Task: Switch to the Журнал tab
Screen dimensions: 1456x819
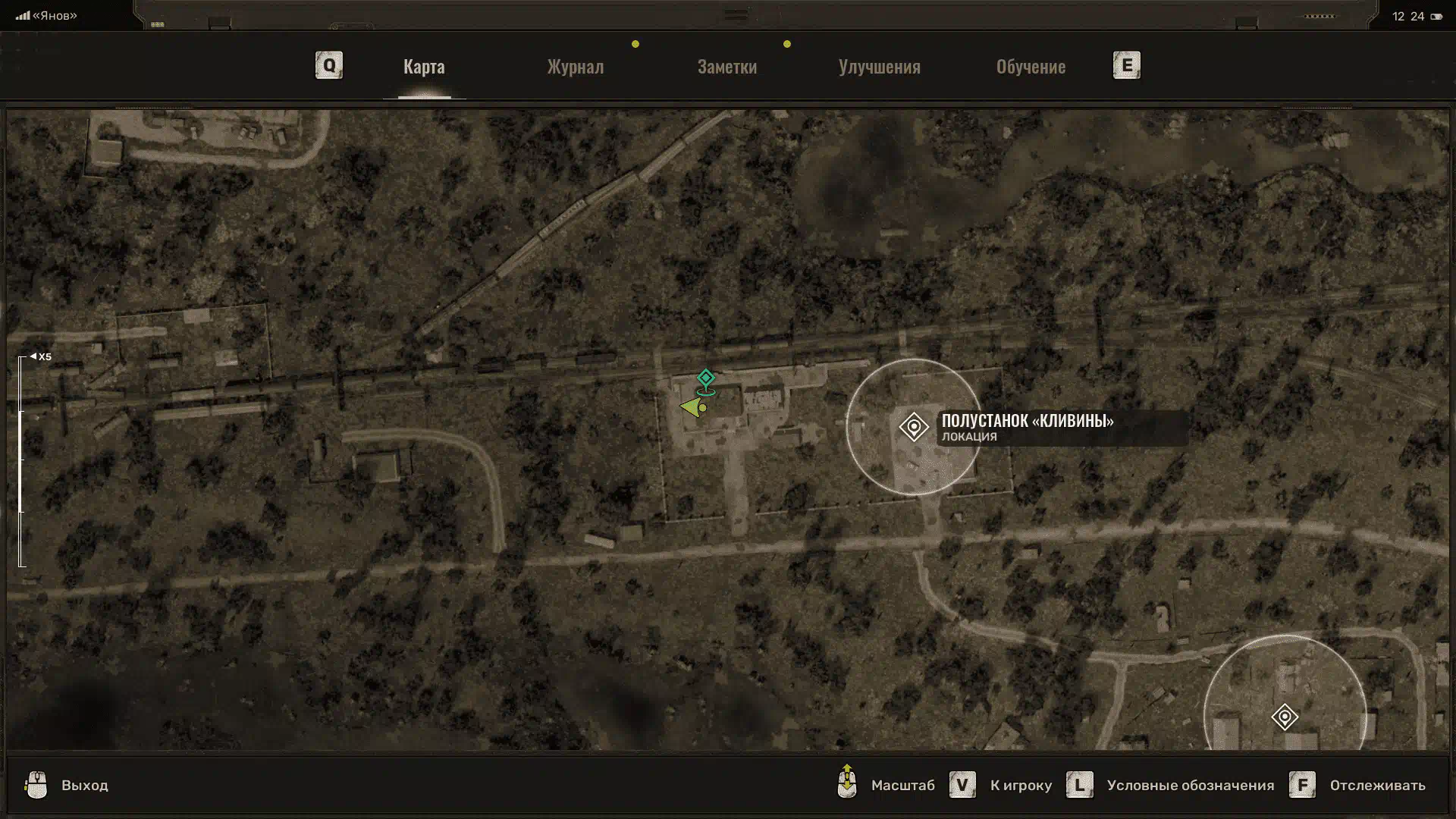Action: click(x=576, y=67)
